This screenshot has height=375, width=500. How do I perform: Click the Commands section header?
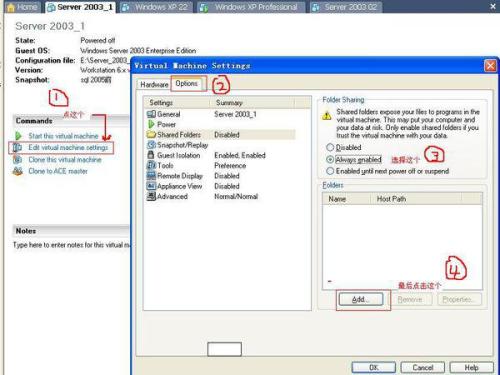pyautogui.click(x=71, y=120)
